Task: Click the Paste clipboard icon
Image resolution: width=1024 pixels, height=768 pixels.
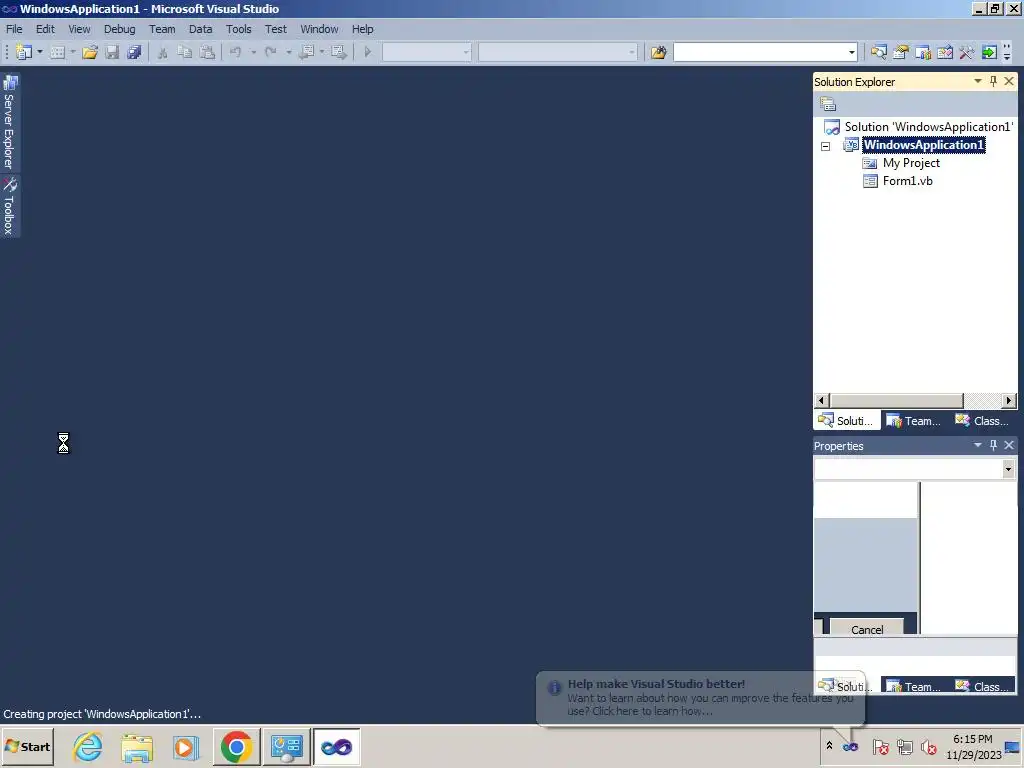Action: point(207,52)
